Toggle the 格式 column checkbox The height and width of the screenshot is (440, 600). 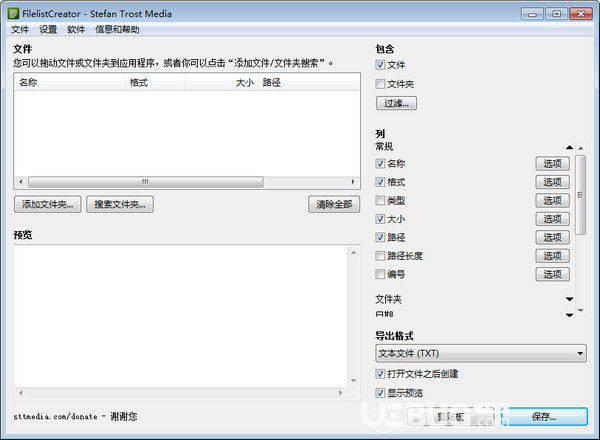[x=380, y=182]
